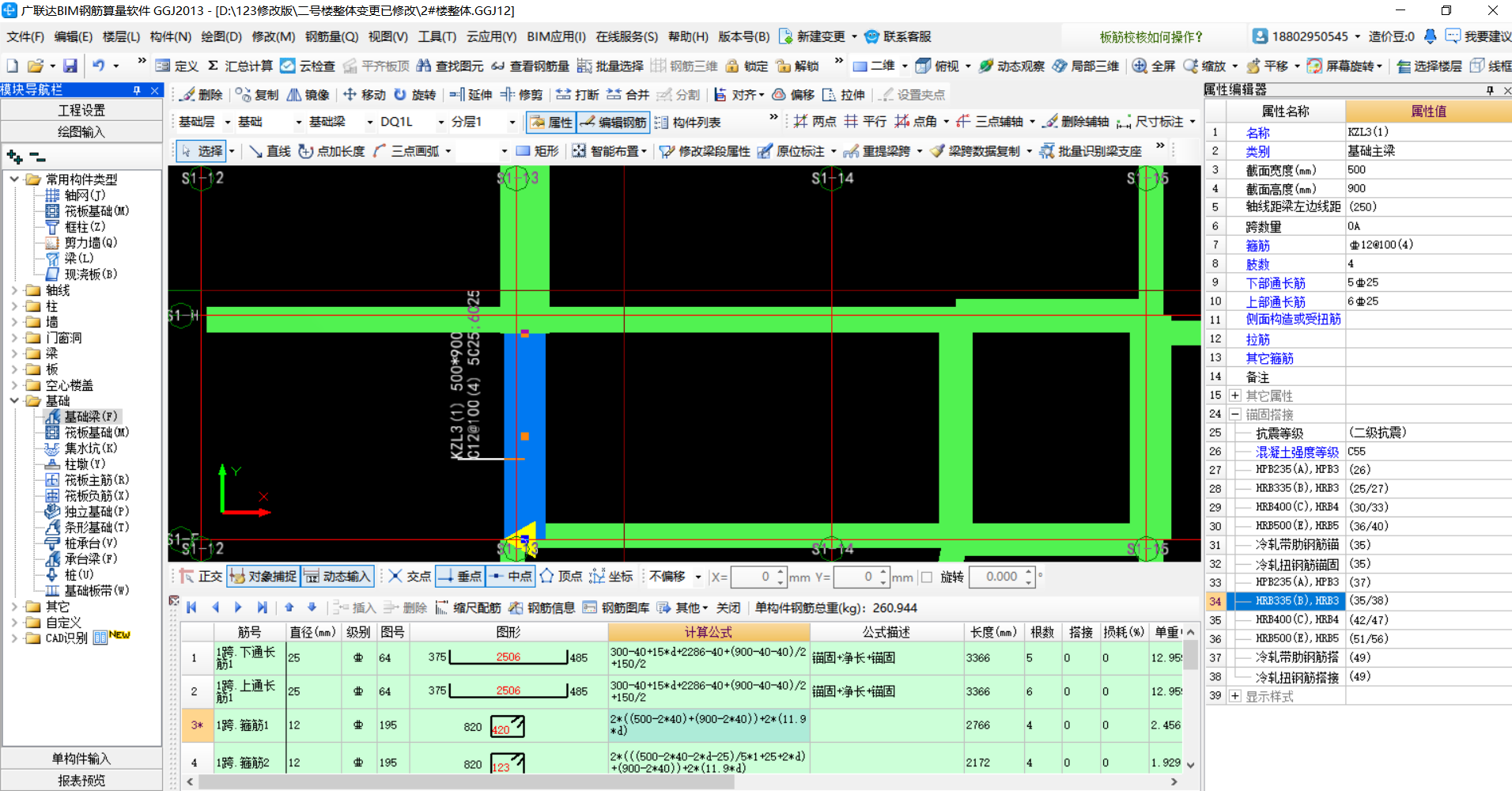This screenshot has height=791, width=1512.
Task: Open the 钢筋量(Q) menu
Action: pos(332,36)
